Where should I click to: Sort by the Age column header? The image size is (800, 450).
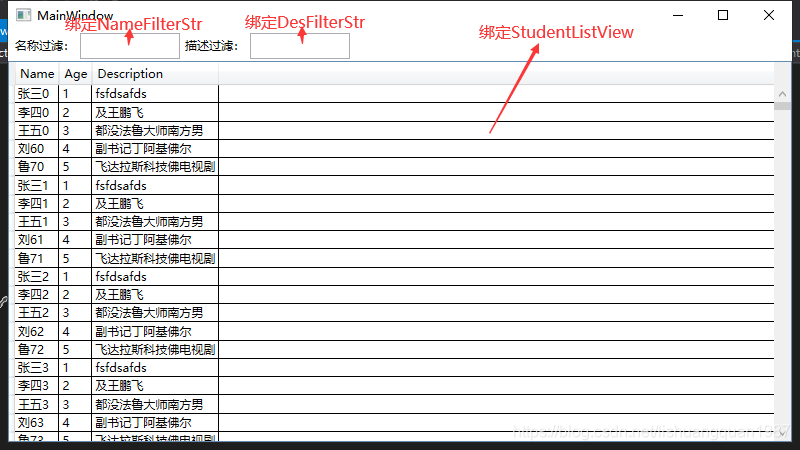75,74
